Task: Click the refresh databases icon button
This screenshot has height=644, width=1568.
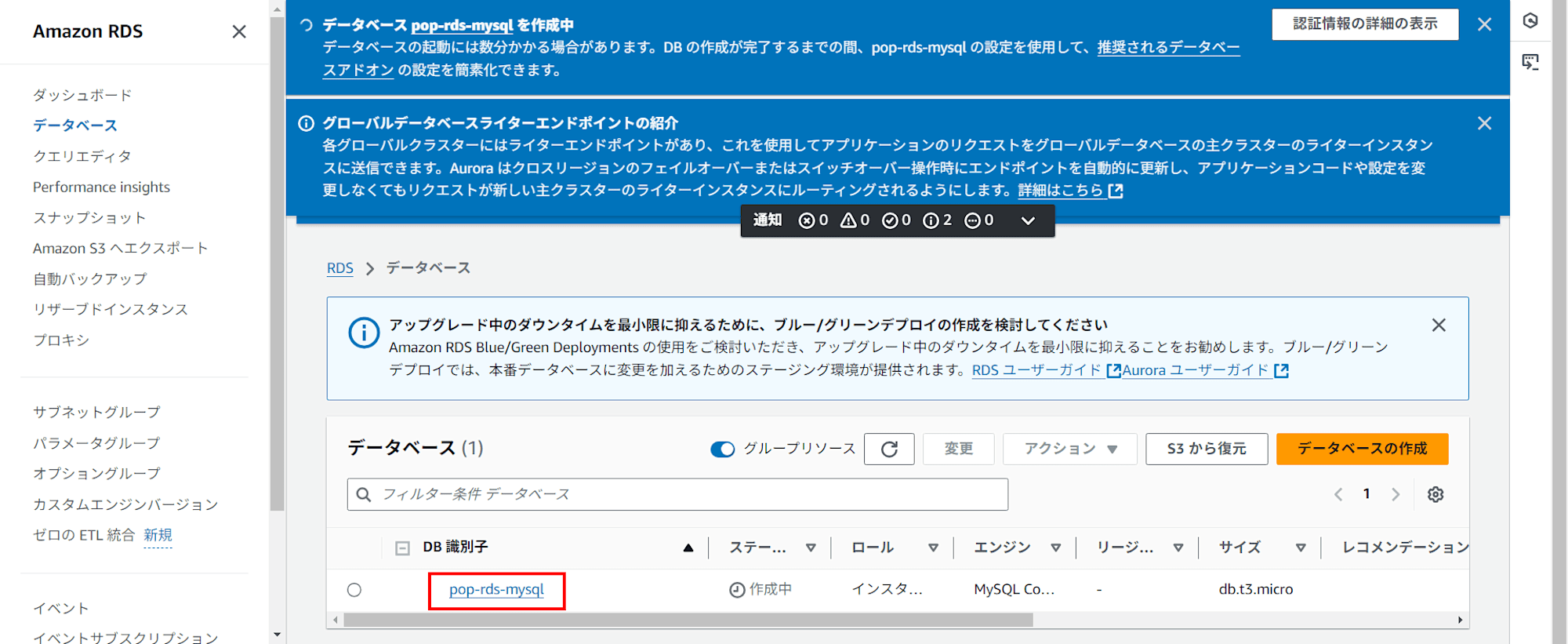Action: point(889,449)
